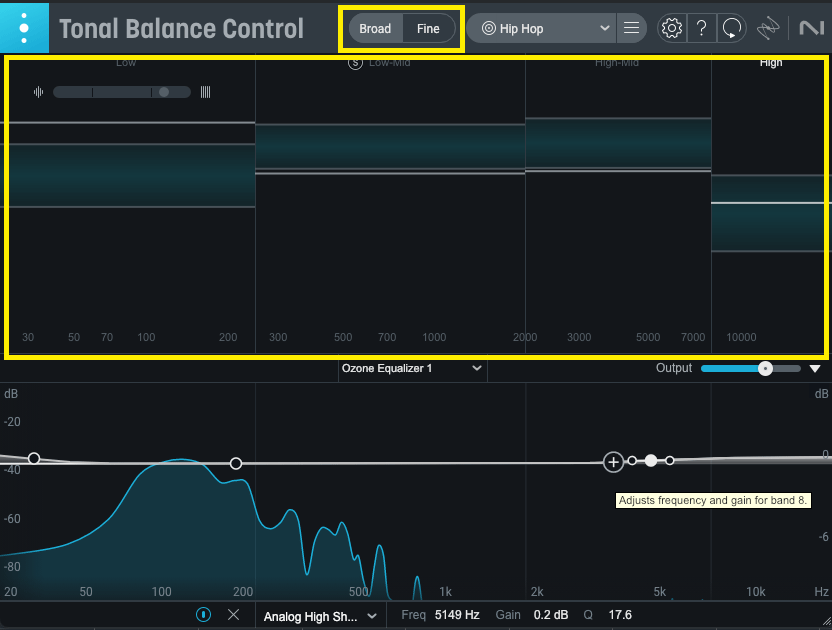This screenshot has height=630, width=832.
Task: Click the small EQ node left of filled node
Action: click(632, 461)
